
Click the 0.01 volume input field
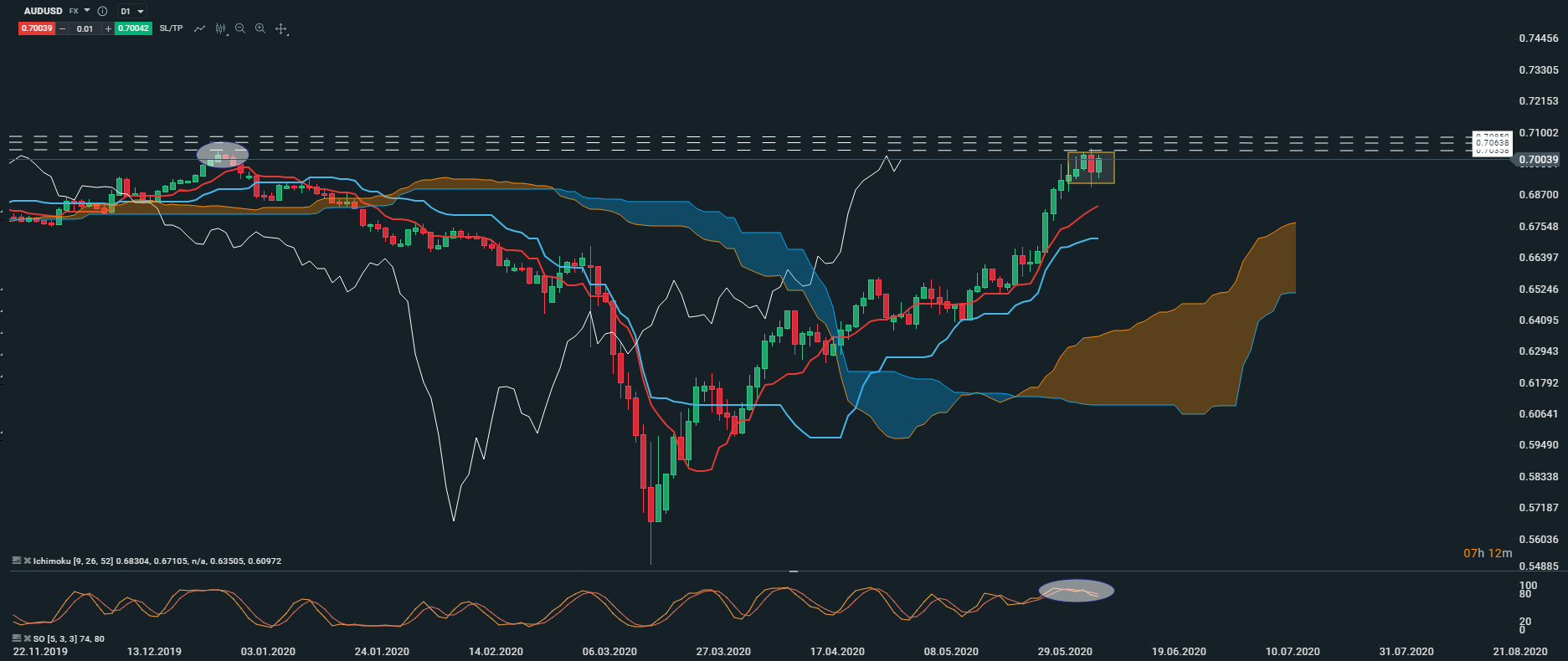(x=85, y=28)
